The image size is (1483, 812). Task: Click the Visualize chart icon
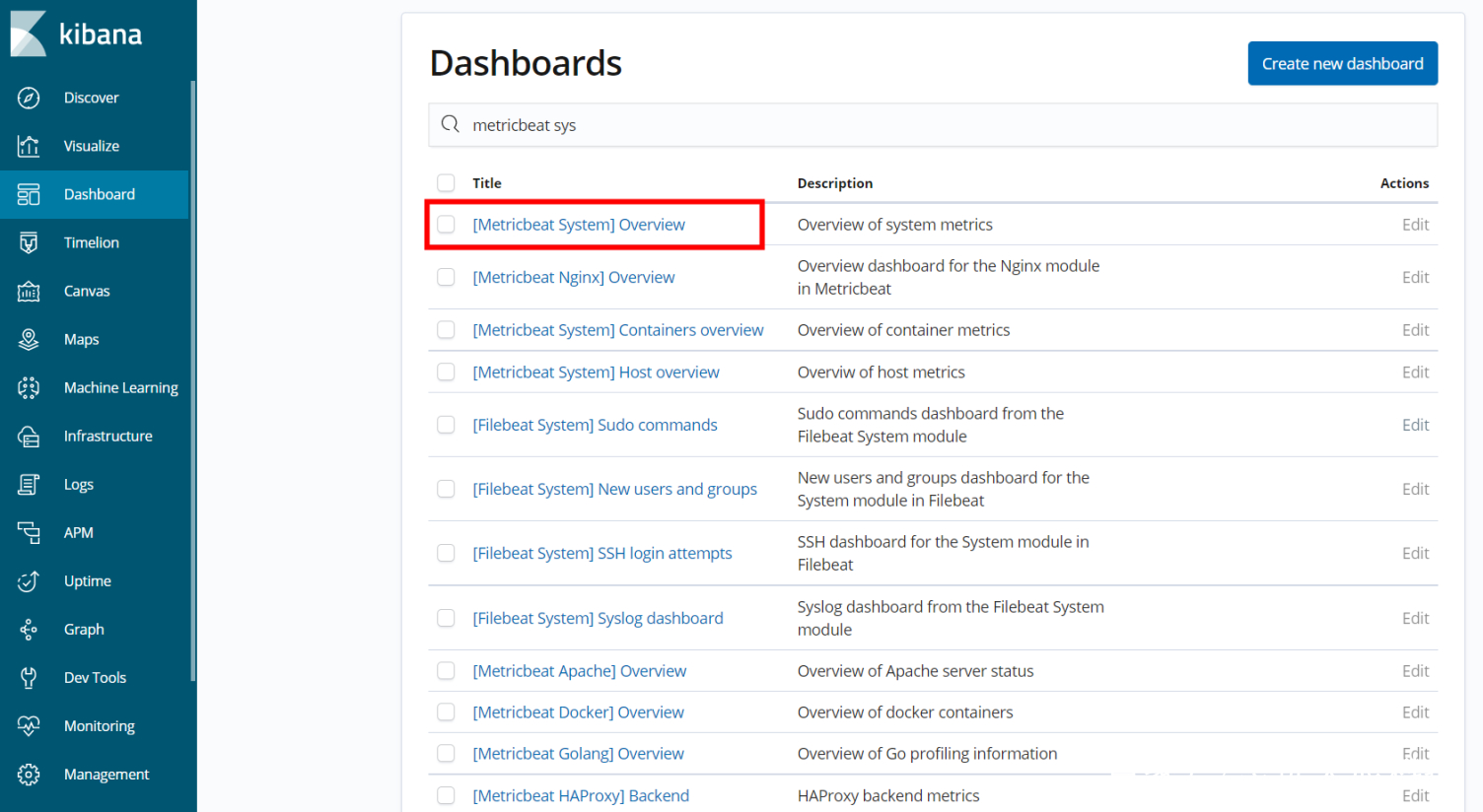point(29,146)
